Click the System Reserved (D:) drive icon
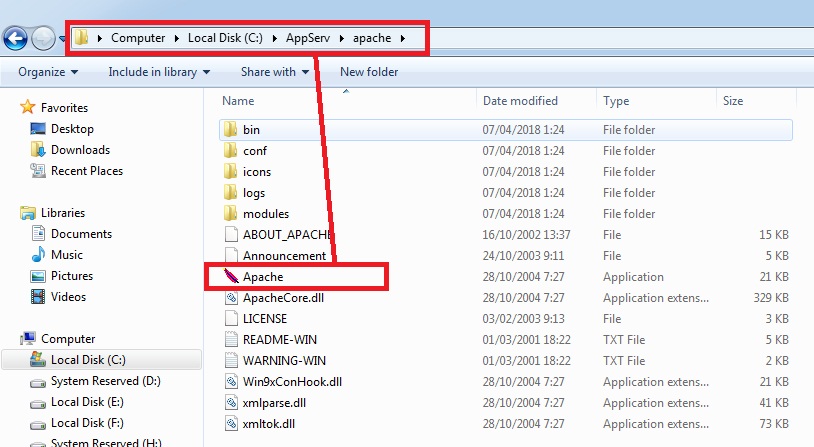814x447 pixels. [38, 383]
